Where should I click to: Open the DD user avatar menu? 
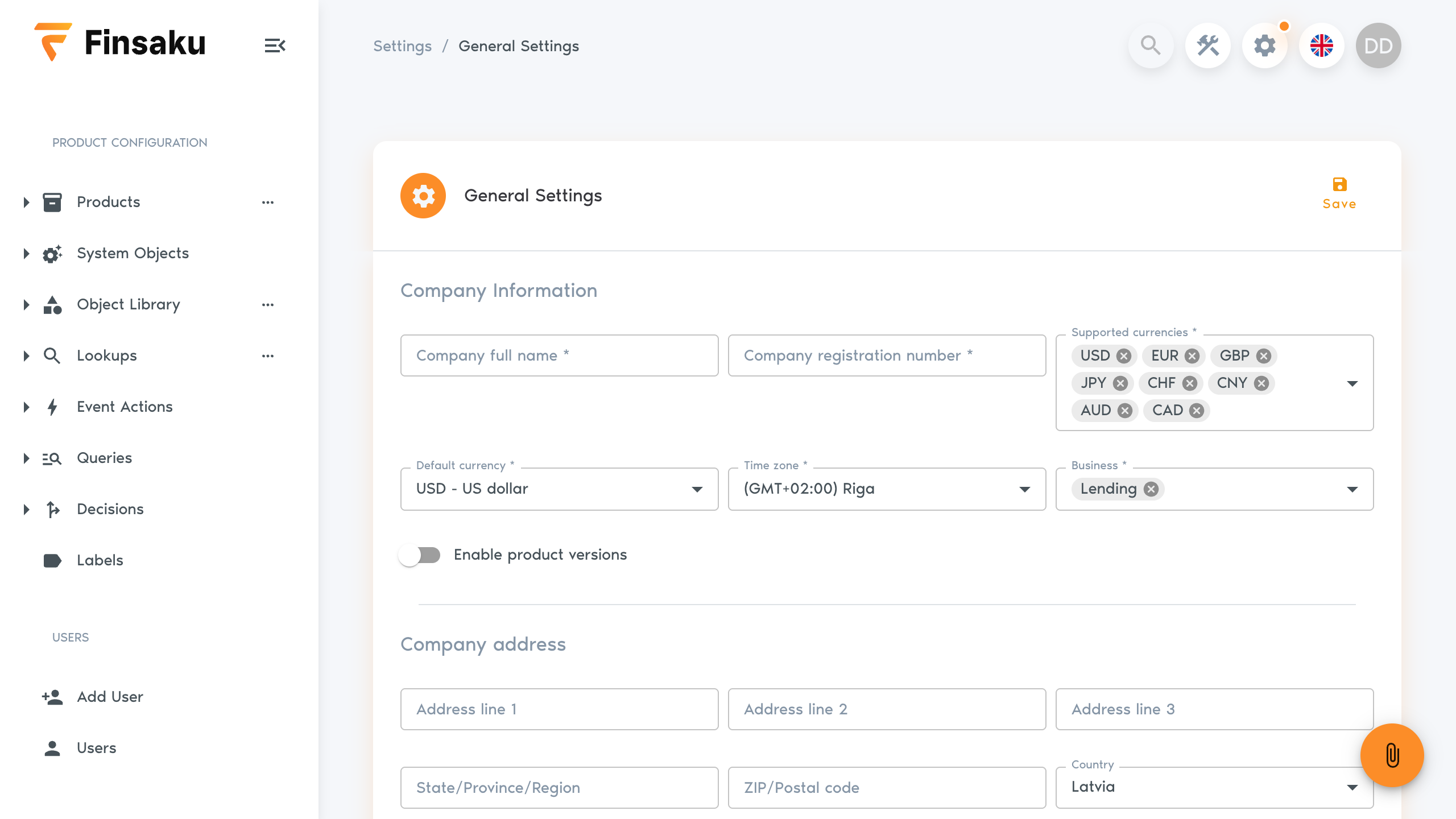pyautogui.click(x=1378, y=45)
